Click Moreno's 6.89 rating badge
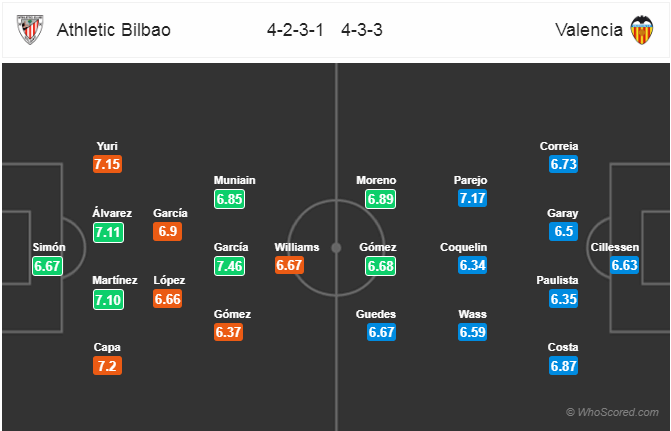The width and height of the screenshot is (671, 431). [380, 199]
